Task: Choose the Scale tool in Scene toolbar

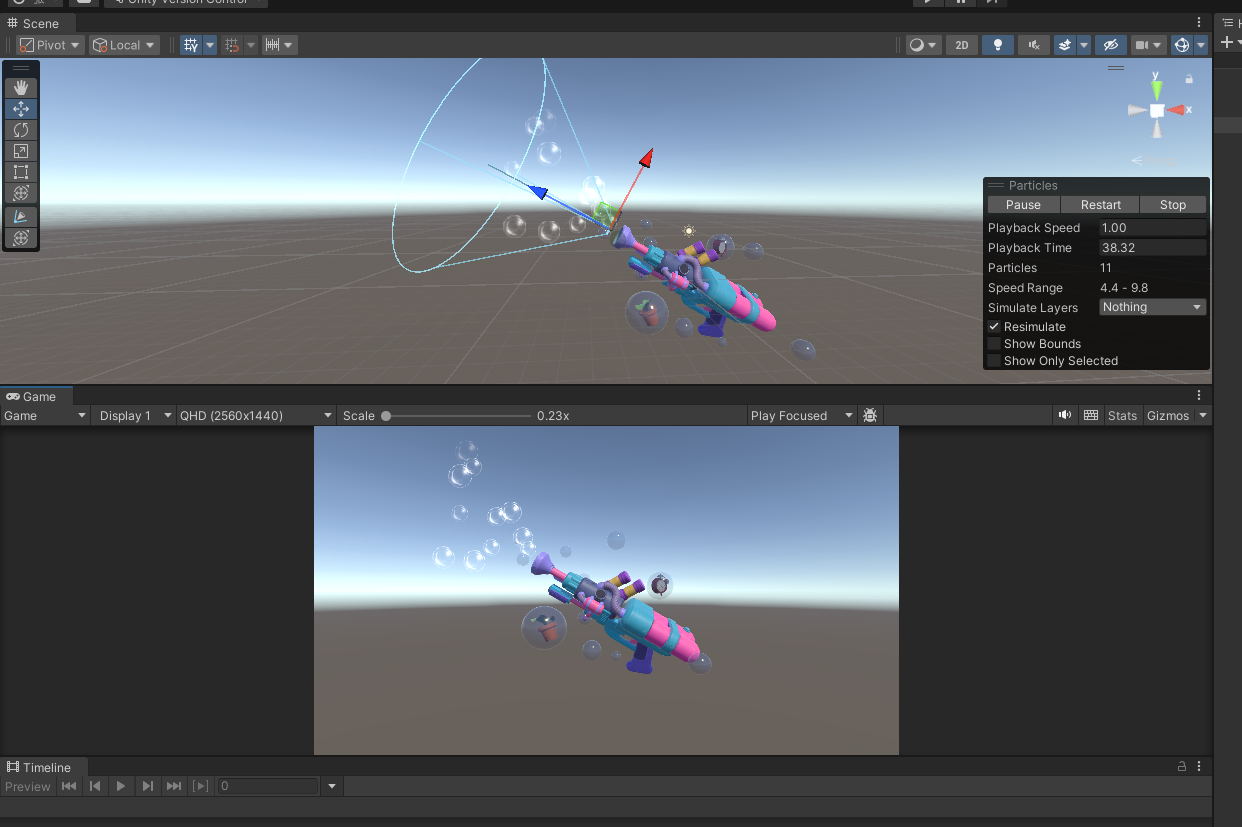Action: [21, 151]
